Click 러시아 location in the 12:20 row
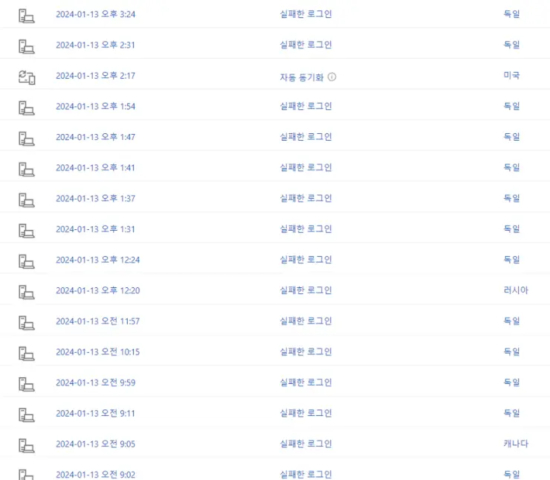The image size is (550, 480). (x=516, y=290)
